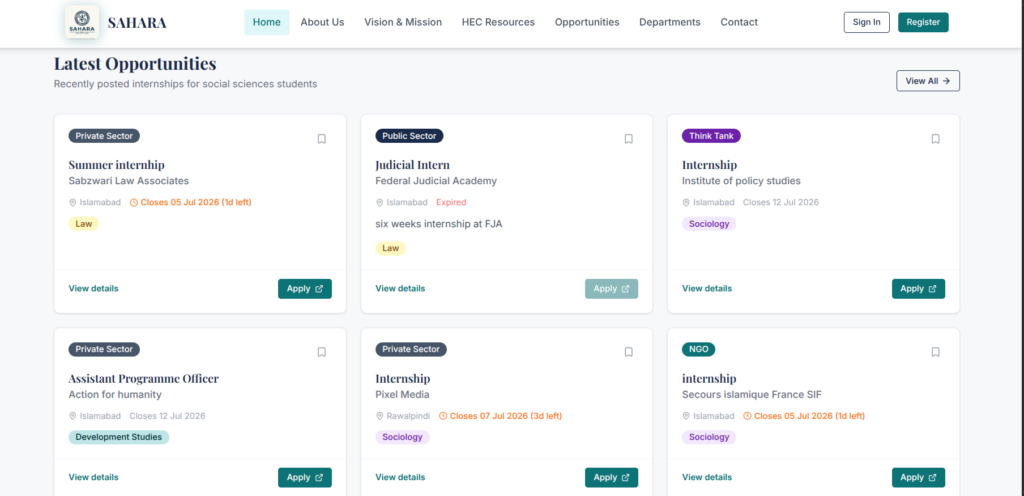The width and height of the screenshot is (1024, 496).
Task: Click the Expired status text
Action: click(451, 202)
